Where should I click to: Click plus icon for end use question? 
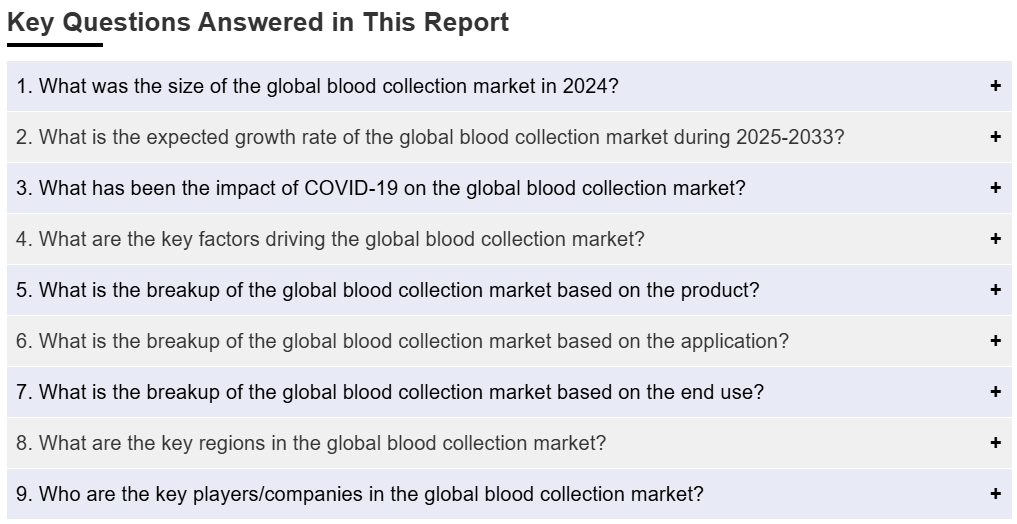tap(996, 392)
